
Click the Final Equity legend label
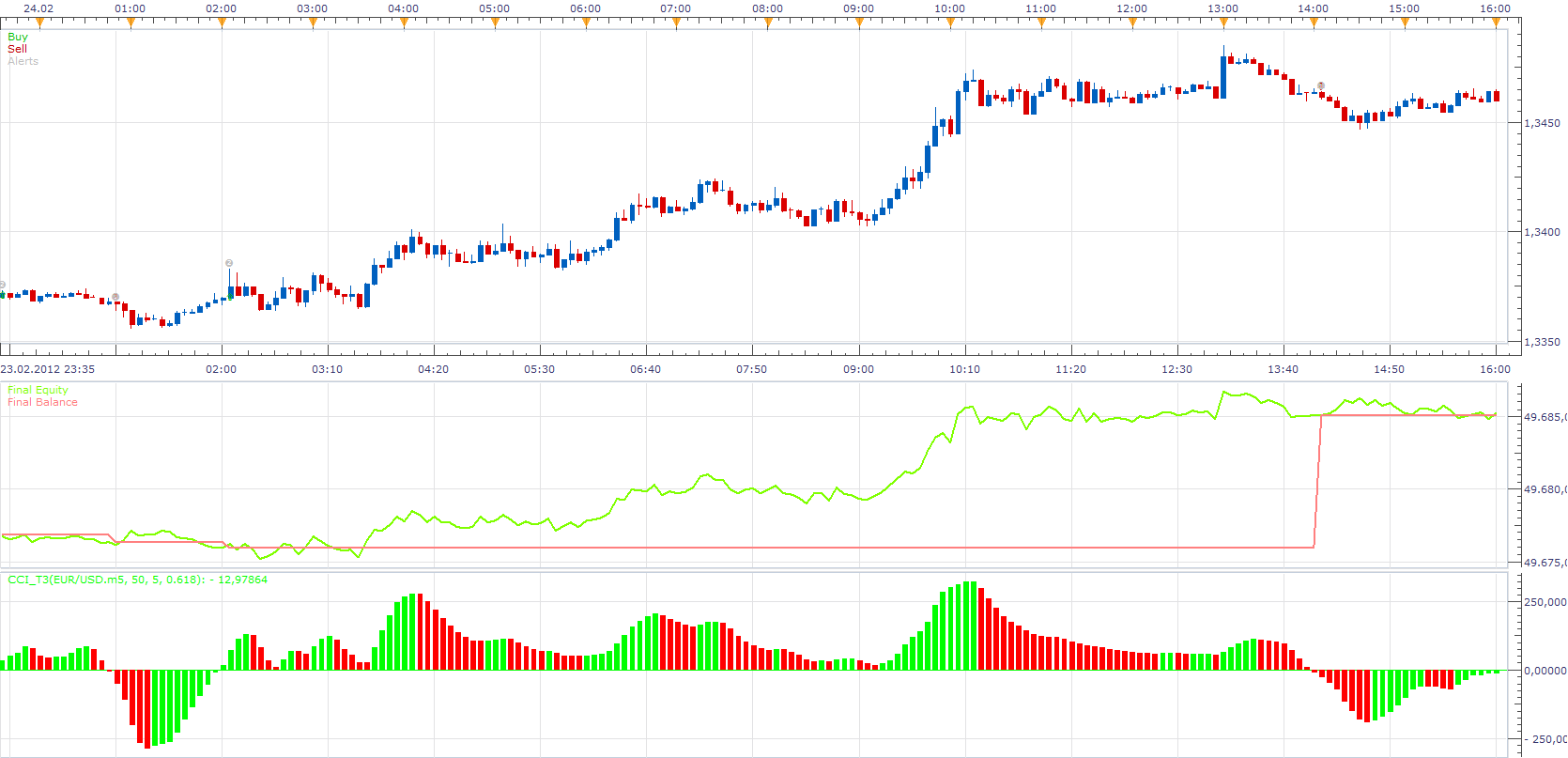tap(38, 390)
